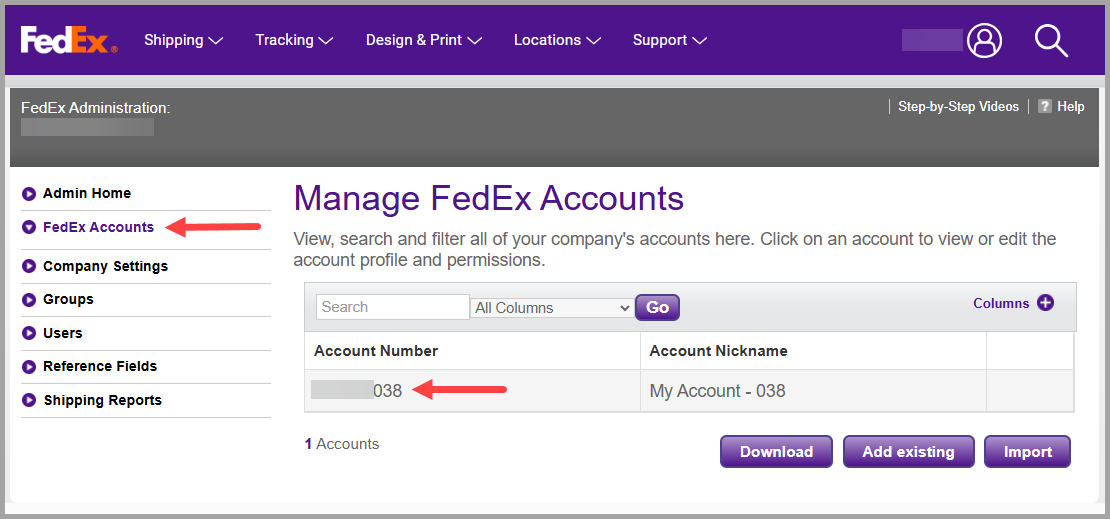Expand the Support menu
The height and width of the screenshot is (519, 1110).
[670, 40]
